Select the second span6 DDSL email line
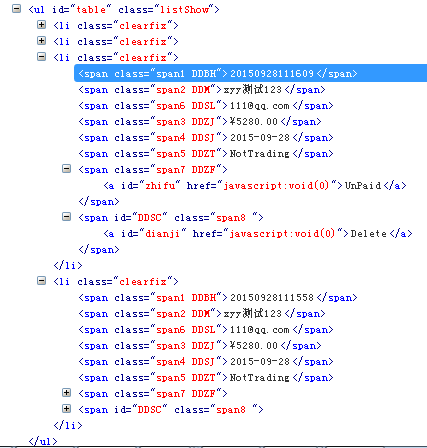 click(x=206, y=329)
